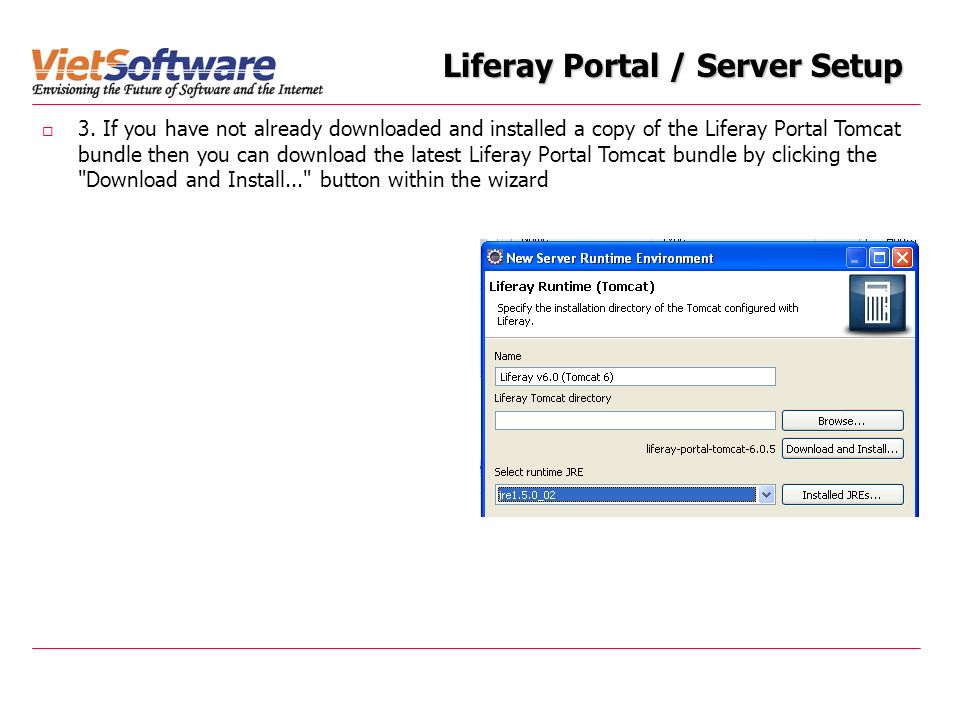Click the server tower wizard icon
960x720 pixels.
pos(877,304)
